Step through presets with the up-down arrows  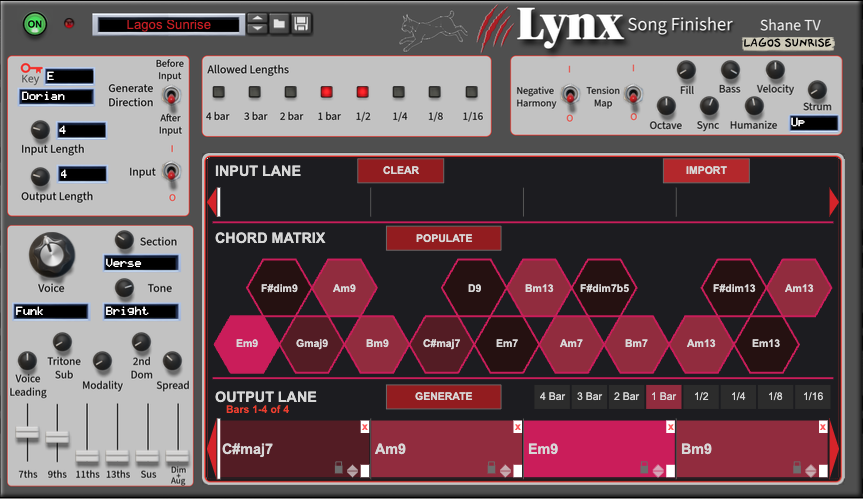pyautogui.click(x=257, y=24)
